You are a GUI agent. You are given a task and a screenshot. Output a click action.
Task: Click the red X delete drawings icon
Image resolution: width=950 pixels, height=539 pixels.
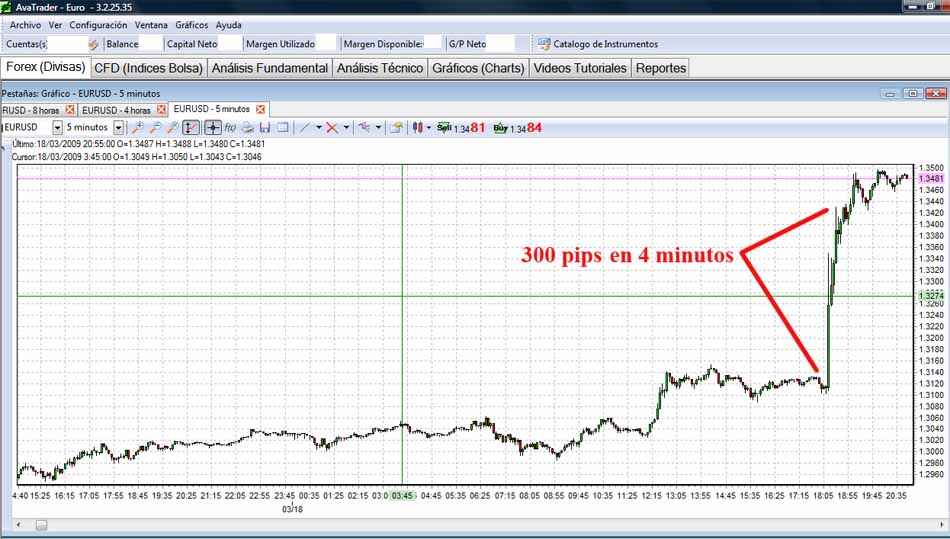click(332, 128)
